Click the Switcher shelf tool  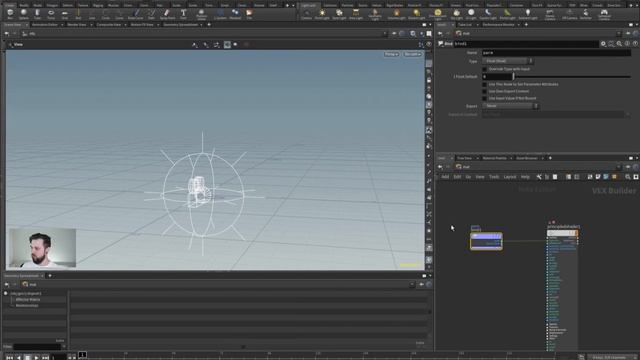tap(586, 14)
